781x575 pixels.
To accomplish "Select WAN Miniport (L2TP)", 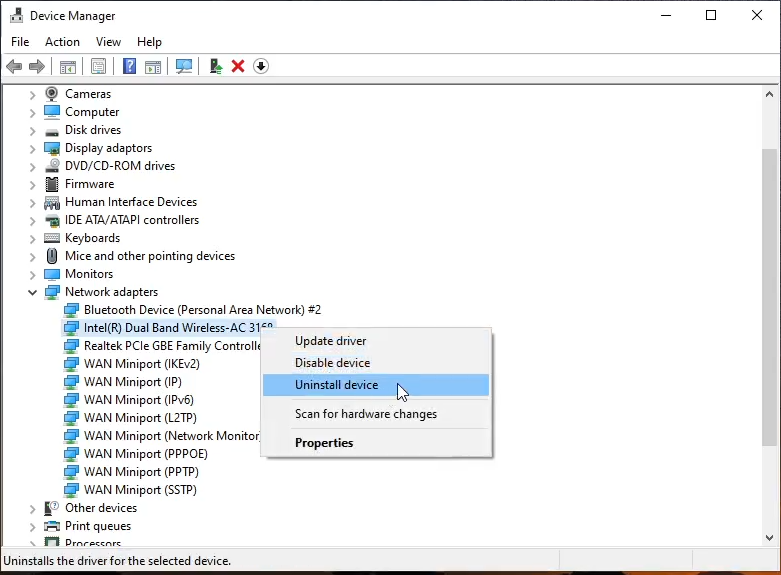I will (140, 418).
